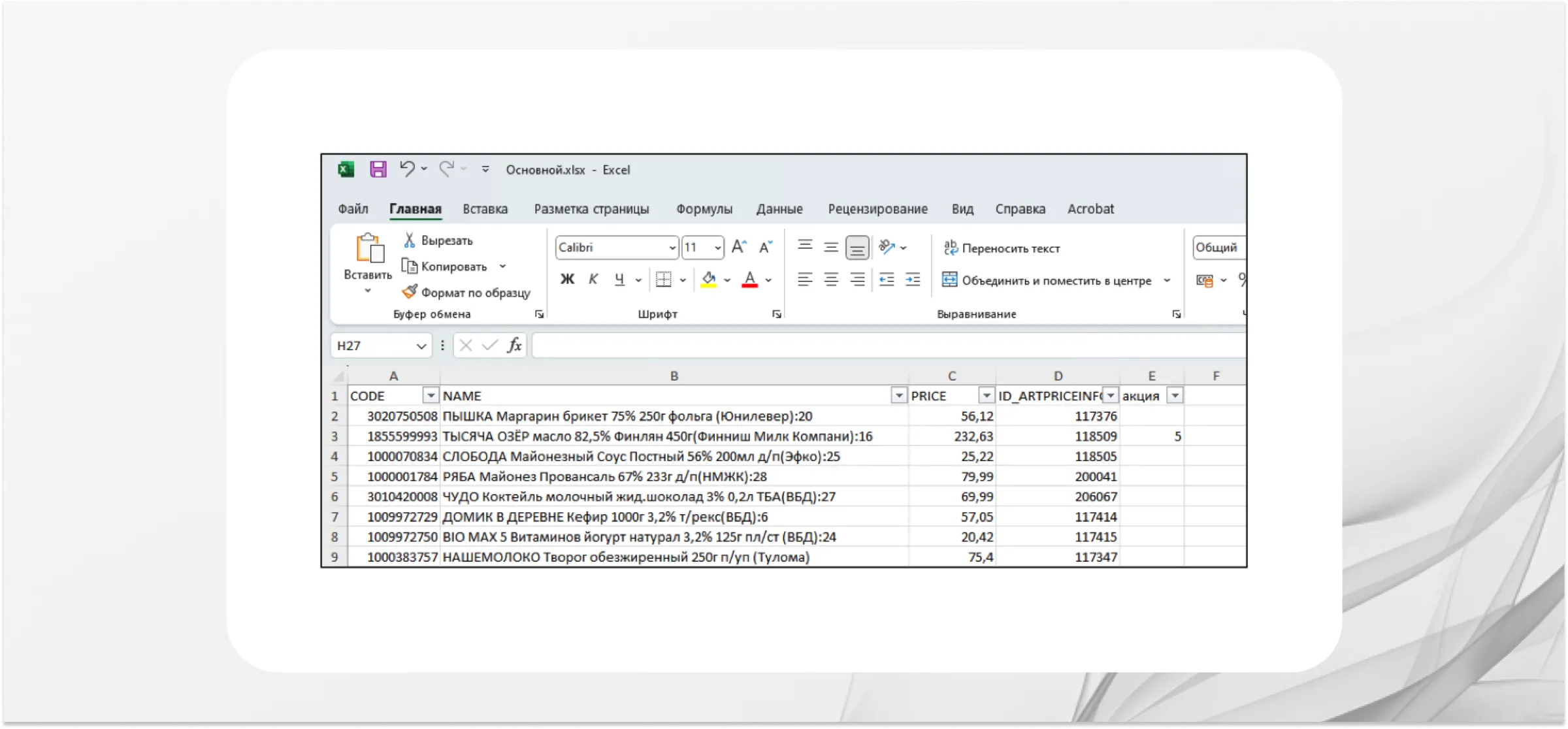The width and height of the screenshot is (1568, 729).
Task: Click the Borders icon
Action: point(663,280)
